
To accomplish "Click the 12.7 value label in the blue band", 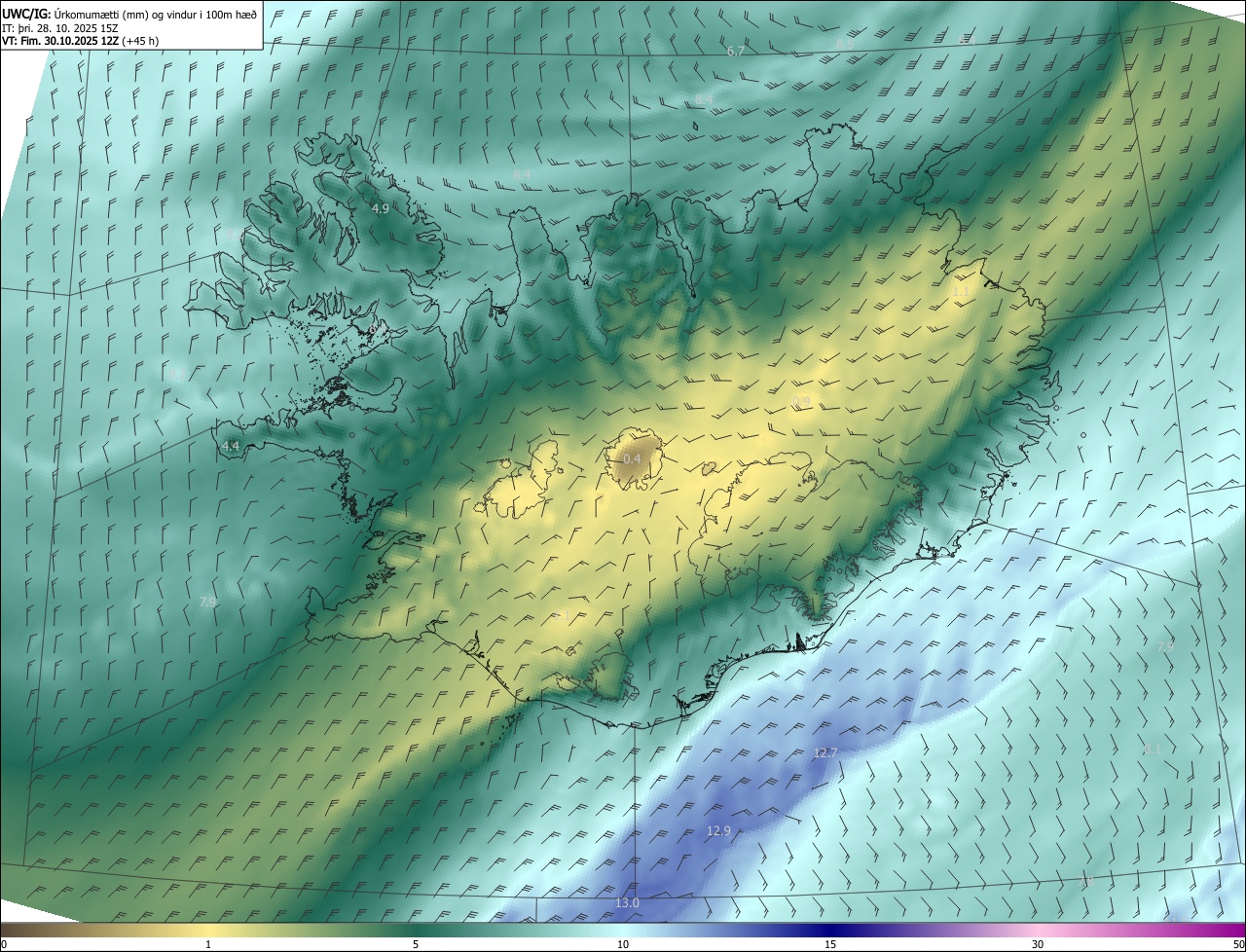I will (825, 753).
